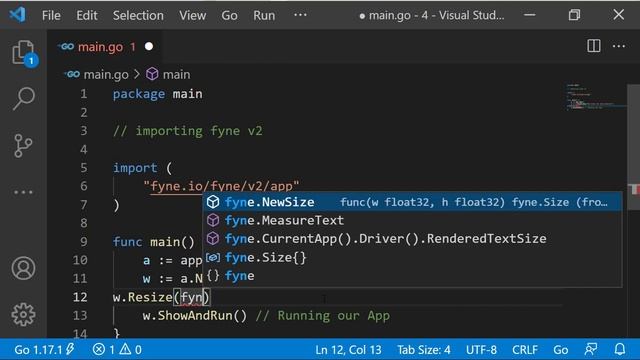Select the RenderedTextSize suggestion
640x360 pixels.
(412, 239)
